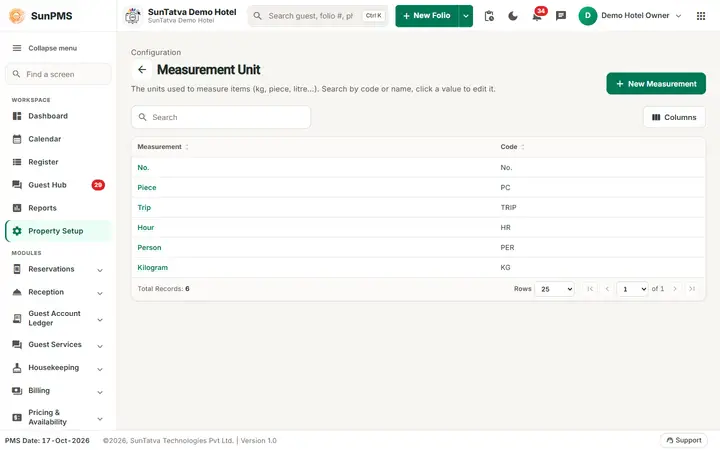Viewport: 720px width, 450px height.
Task: Click the Support button
Action: point(684,440)
